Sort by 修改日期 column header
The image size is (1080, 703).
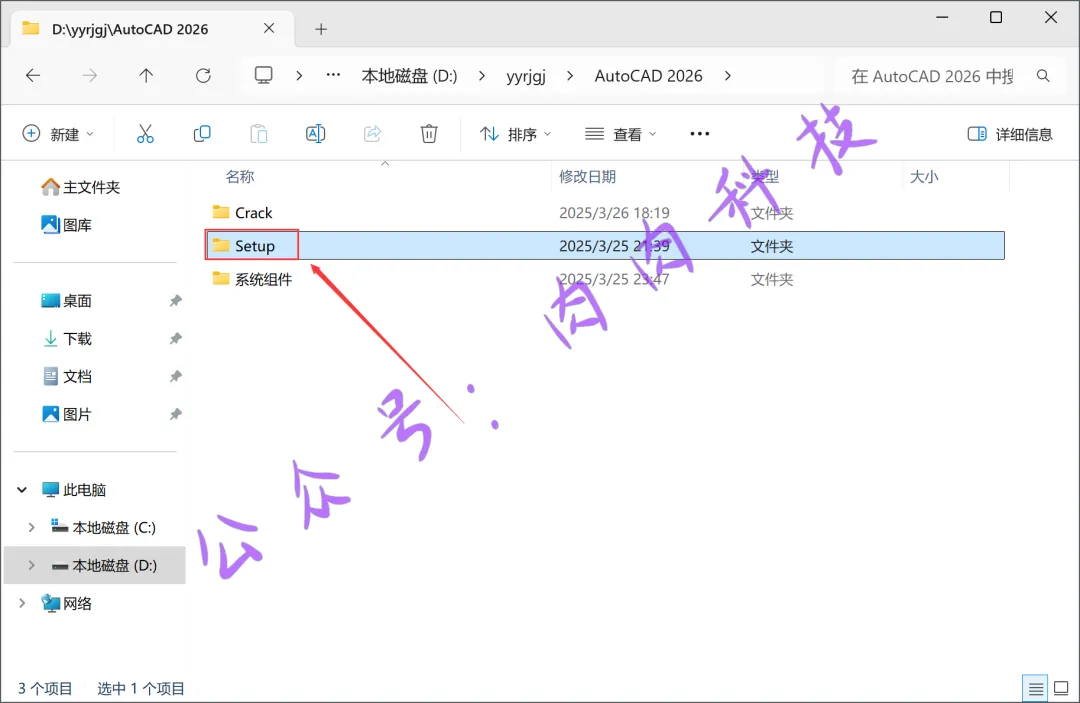pyautogui.click(x=588, y=177)
